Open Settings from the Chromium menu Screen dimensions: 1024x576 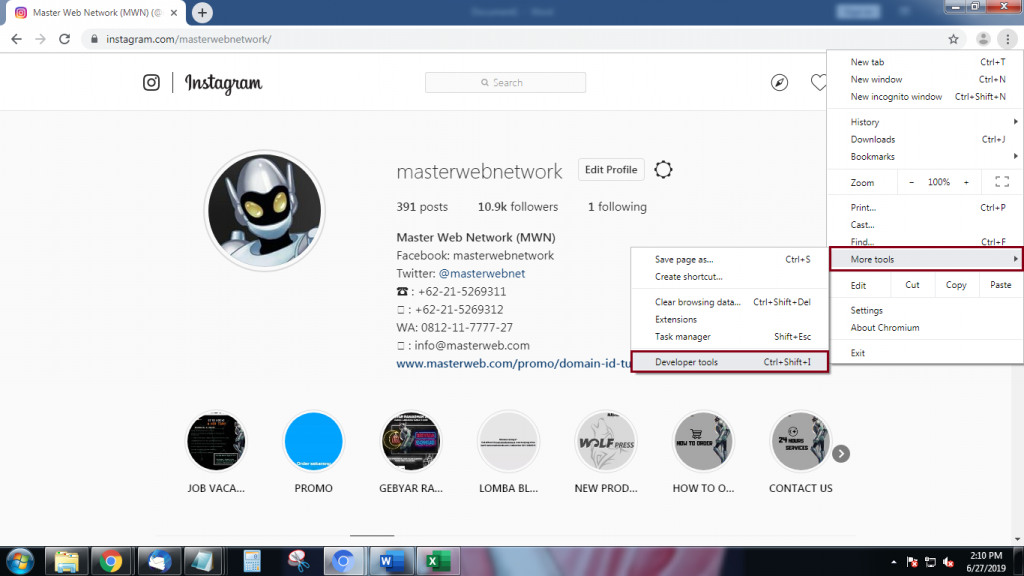[x=925, y=310]
